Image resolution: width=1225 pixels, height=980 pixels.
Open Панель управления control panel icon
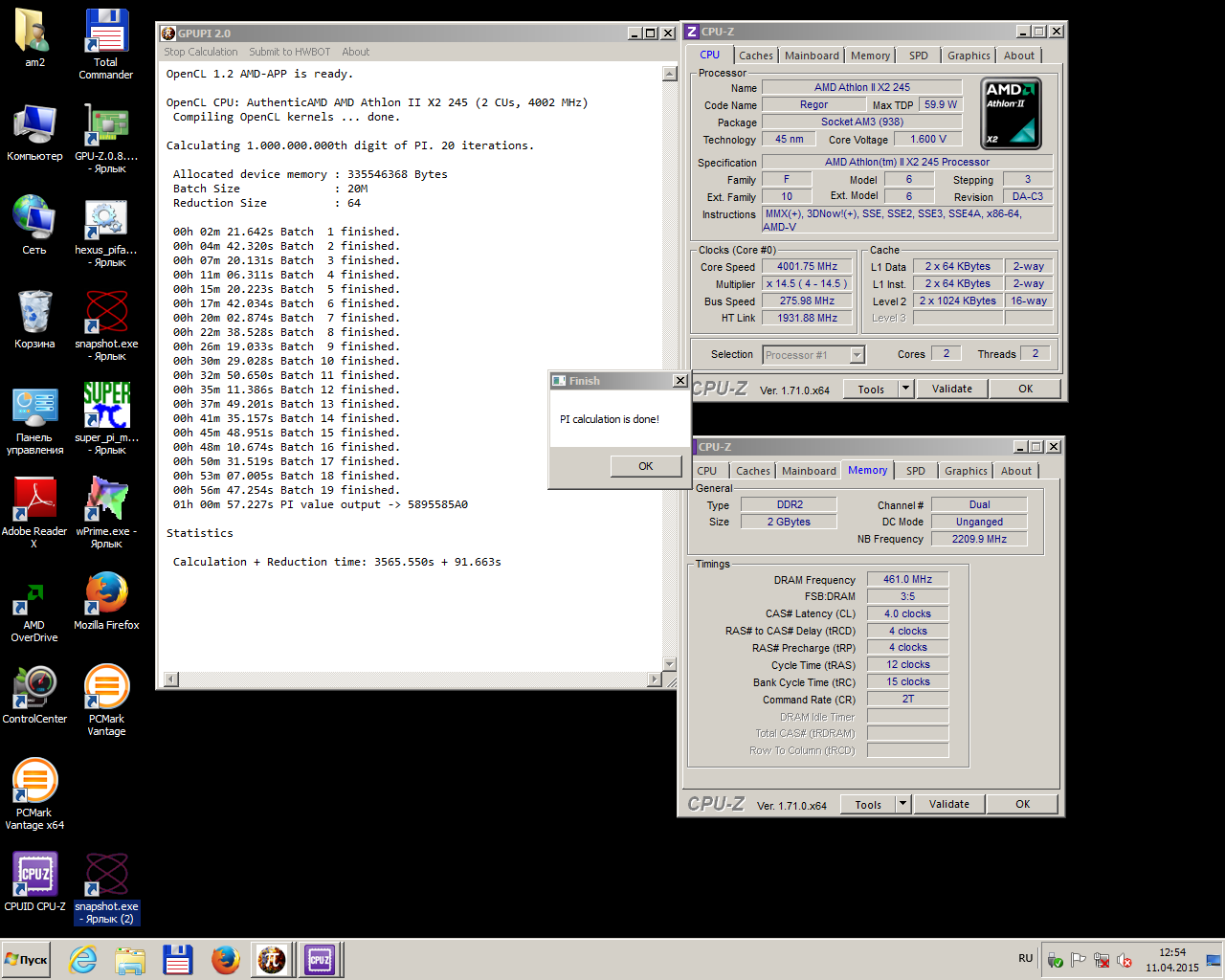[x=34, y=406]
